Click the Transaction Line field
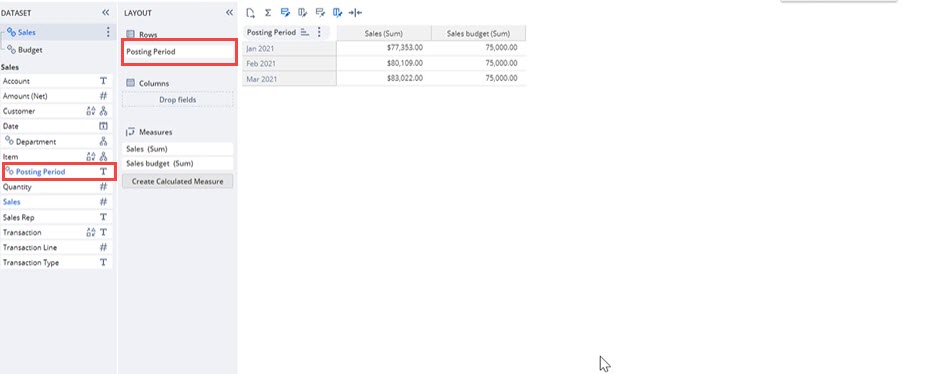The image size is (933, 374). click(x=56, y=247)
